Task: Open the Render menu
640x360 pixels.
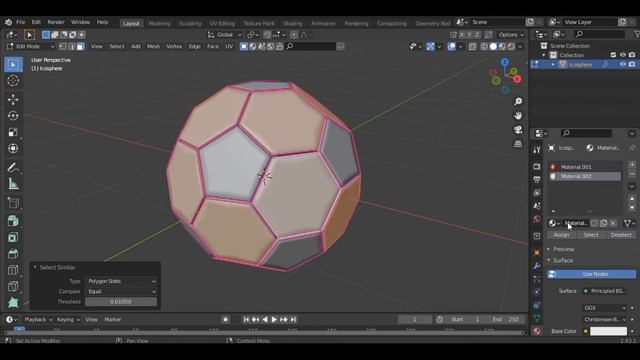Action: 56,22
